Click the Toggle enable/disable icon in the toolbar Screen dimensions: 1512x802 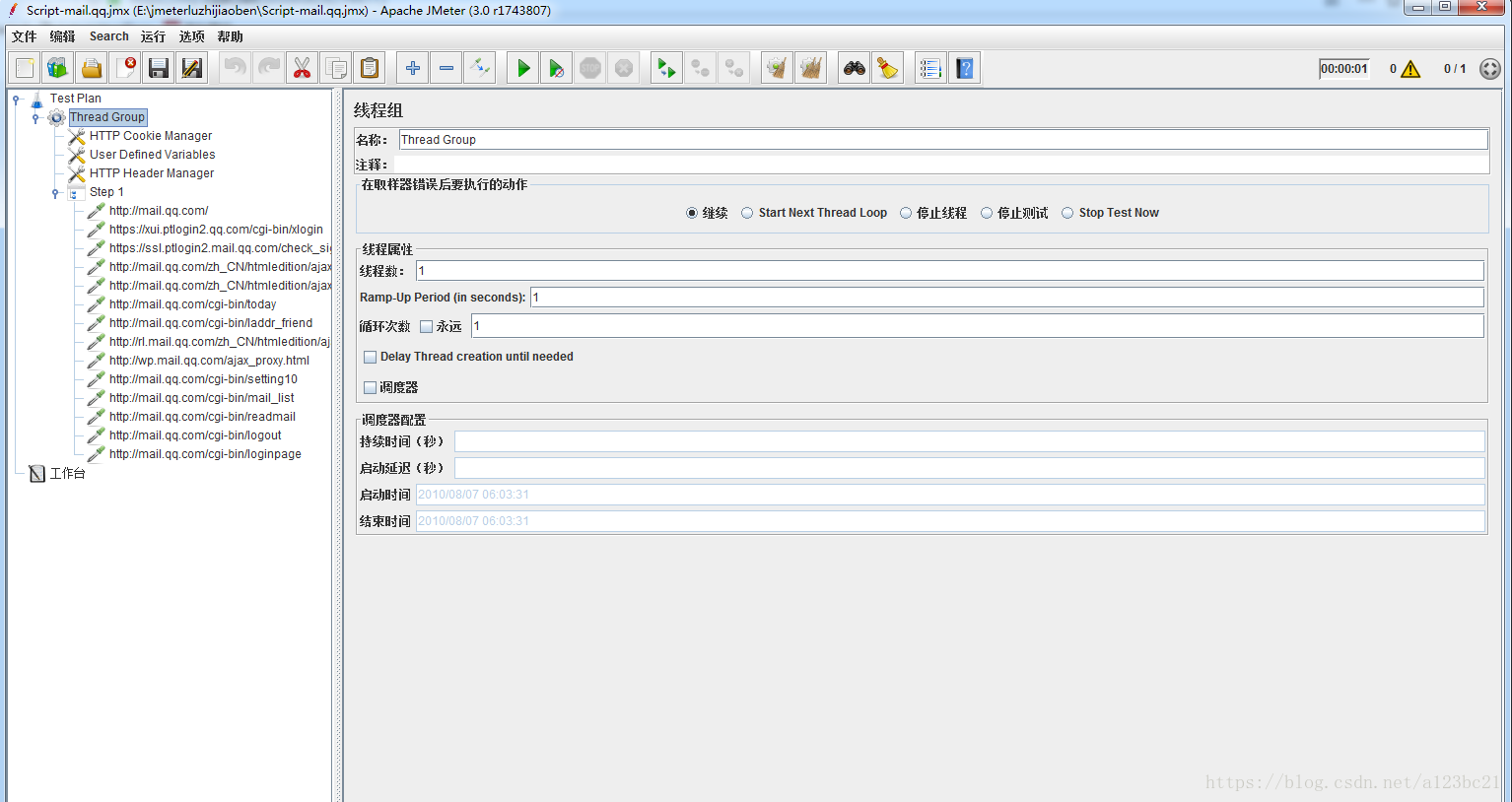point(480,68)
